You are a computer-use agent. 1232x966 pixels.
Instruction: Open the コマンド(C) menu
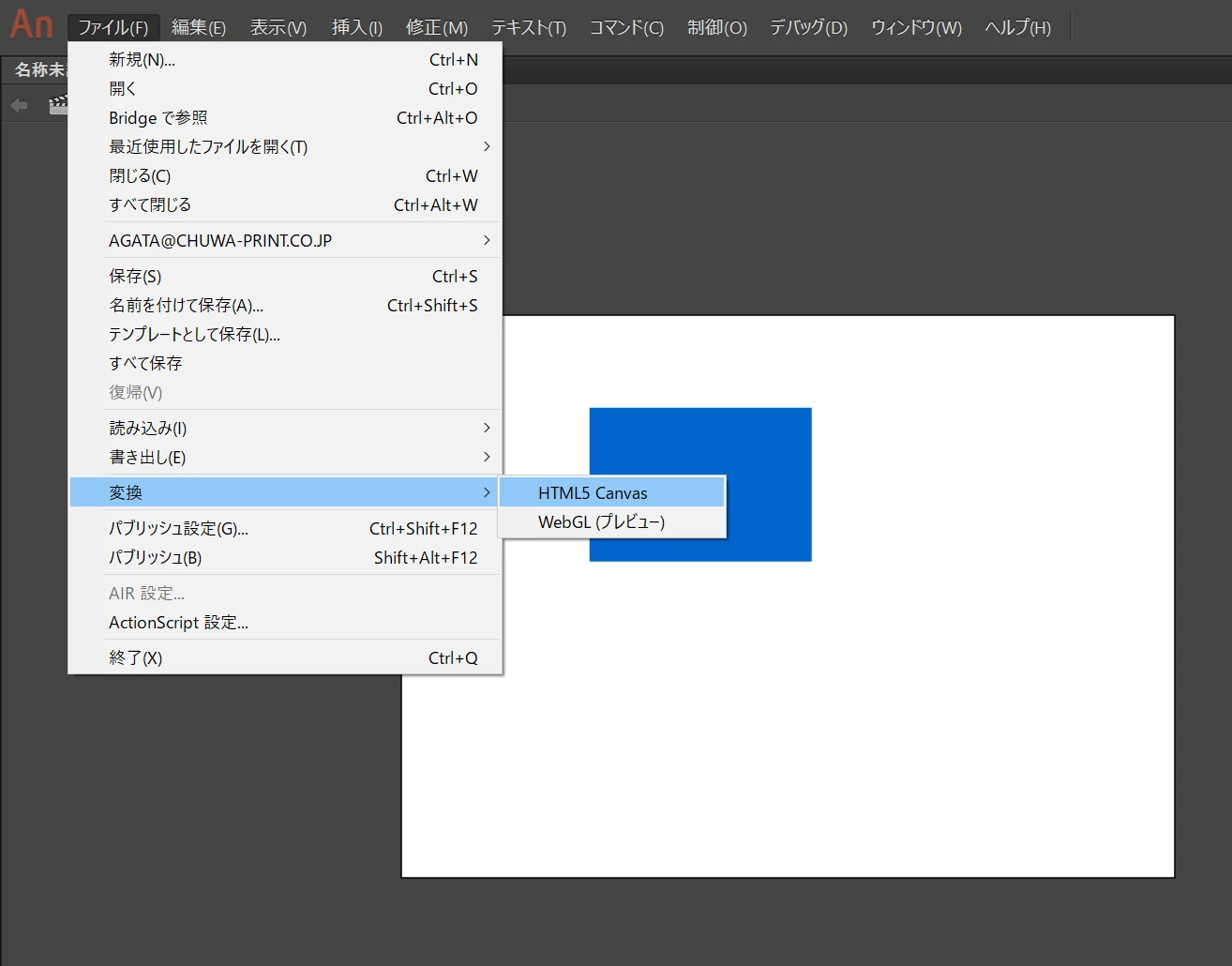pyautogui.click(x=626, y=27)
